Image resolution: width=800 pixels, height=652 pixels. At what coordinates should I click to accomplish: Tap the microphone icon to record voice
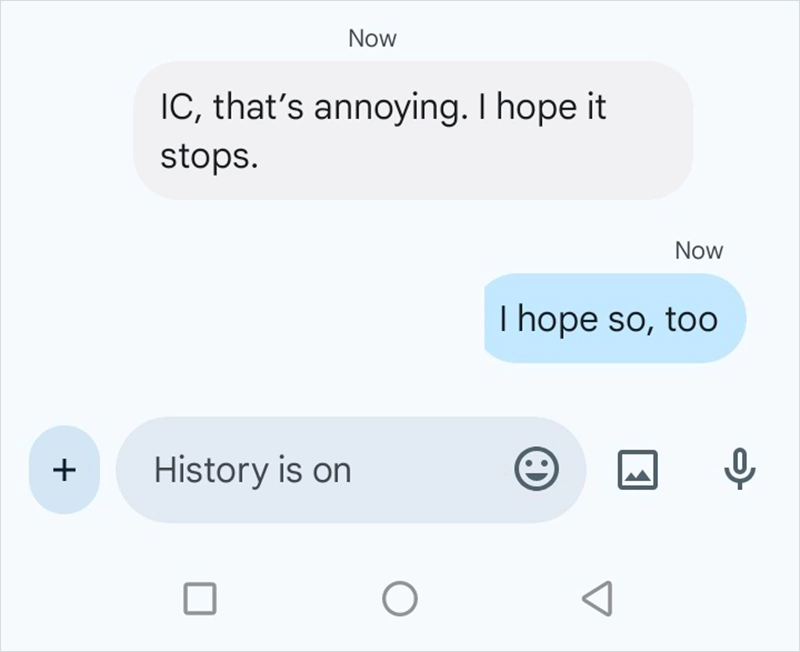[x=738, y=470]
